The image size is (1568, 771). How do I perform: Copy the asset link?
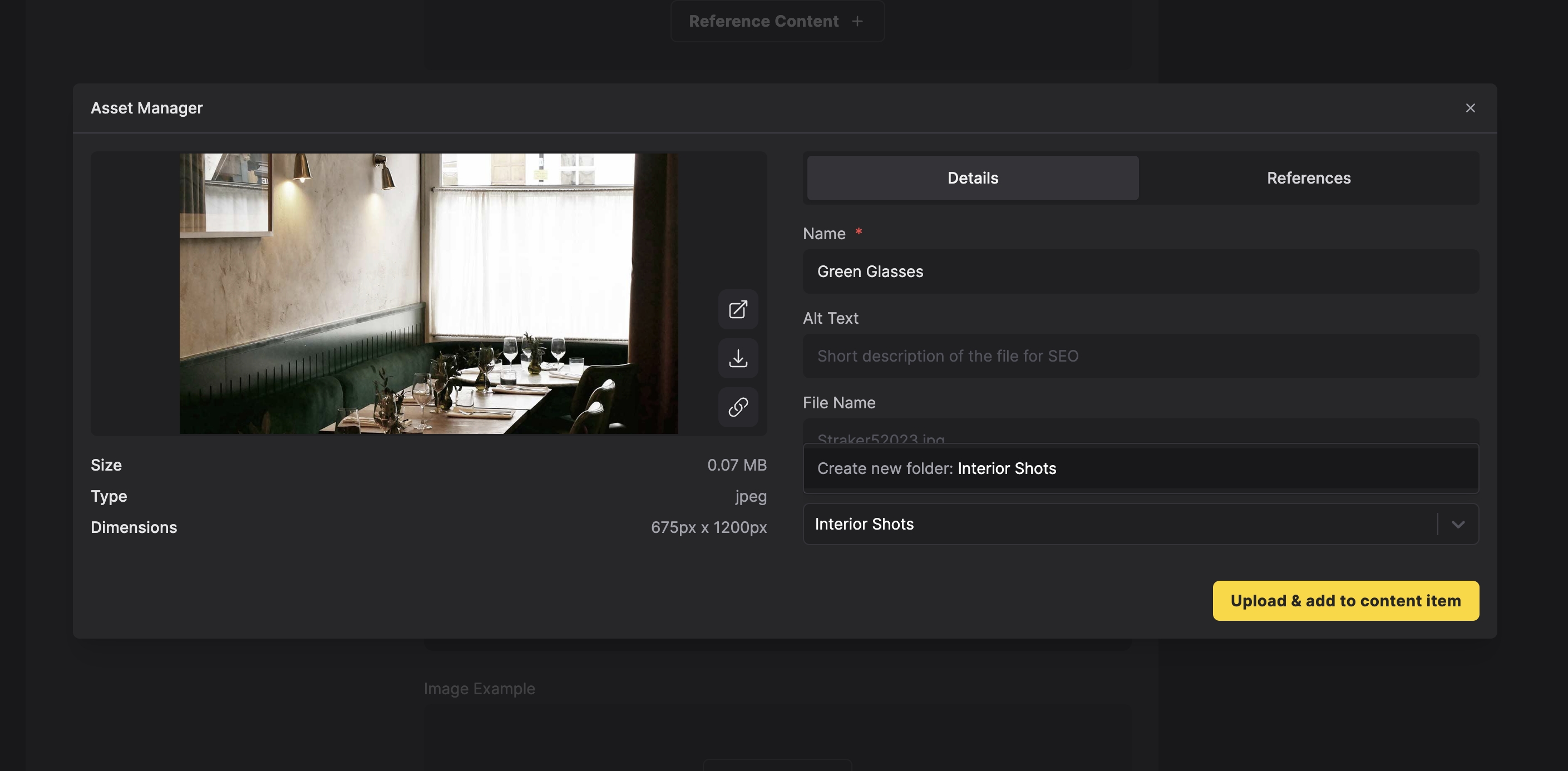(738, 407)
